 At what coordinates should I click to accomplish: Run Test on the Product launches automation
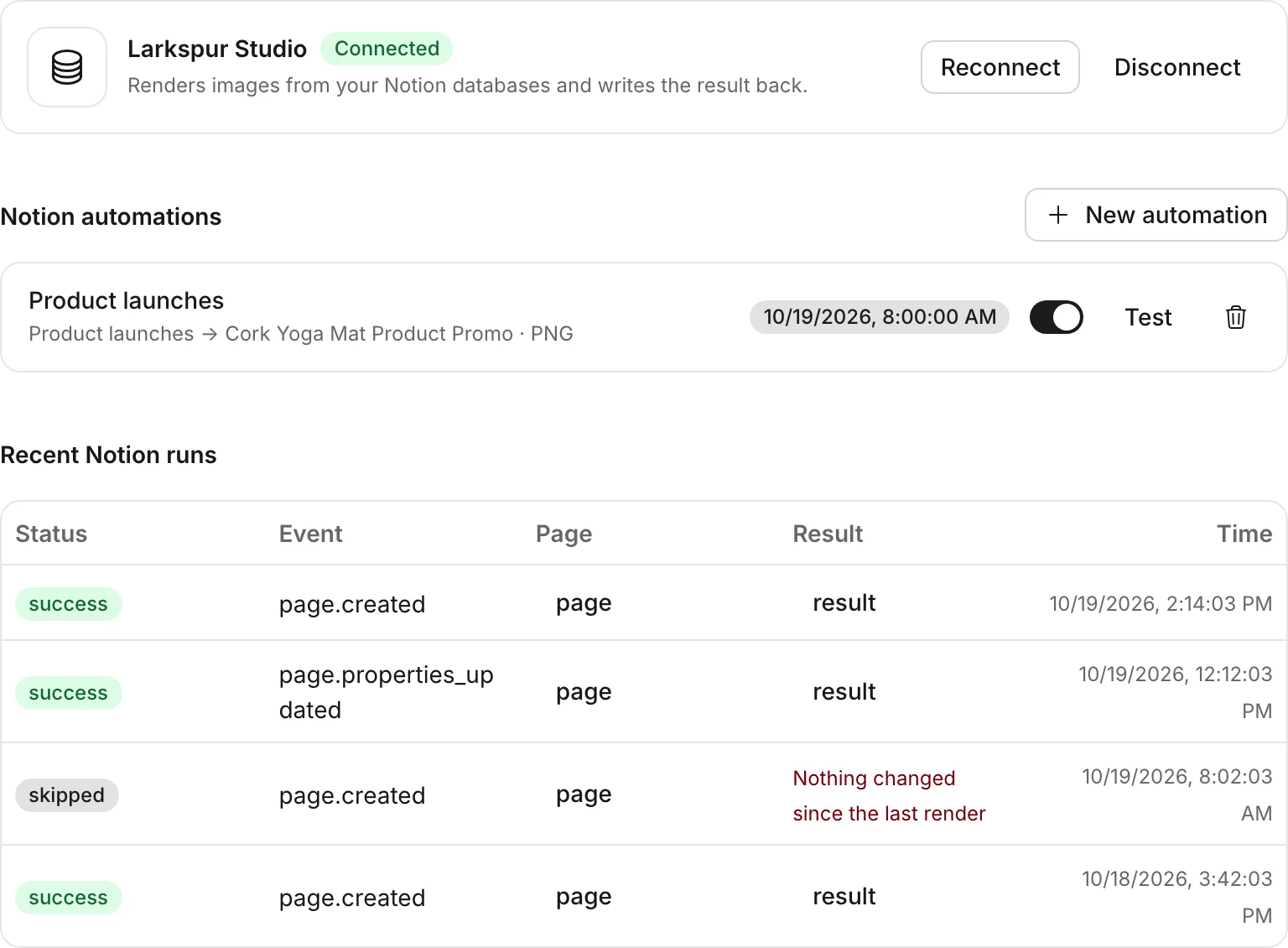(1148, 317)
